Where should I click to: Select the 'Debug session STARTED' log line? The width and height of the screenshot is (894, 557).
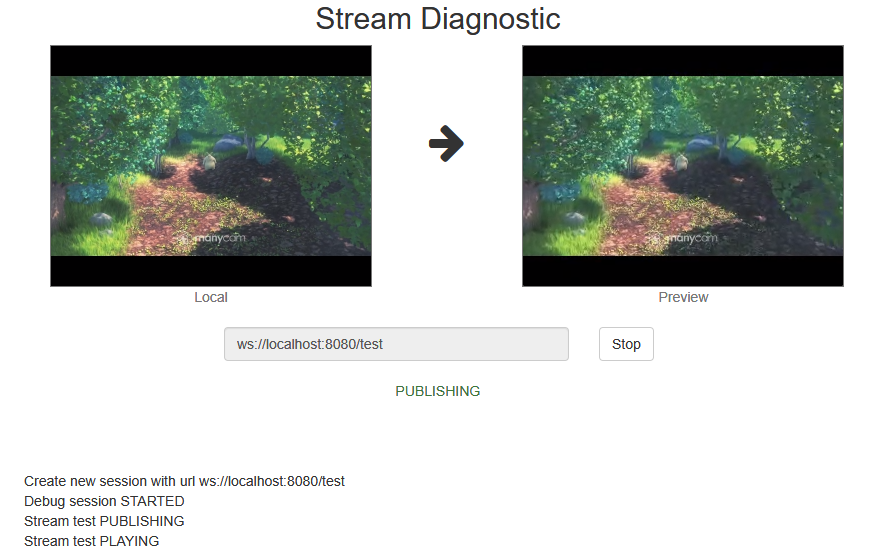pos(104,501)
